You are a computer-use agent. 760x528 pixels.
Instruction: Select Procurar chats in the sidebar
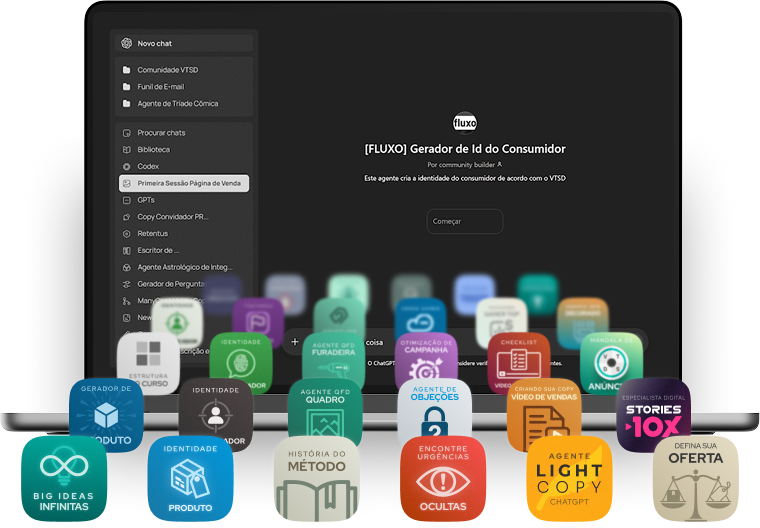coord(161,133)
